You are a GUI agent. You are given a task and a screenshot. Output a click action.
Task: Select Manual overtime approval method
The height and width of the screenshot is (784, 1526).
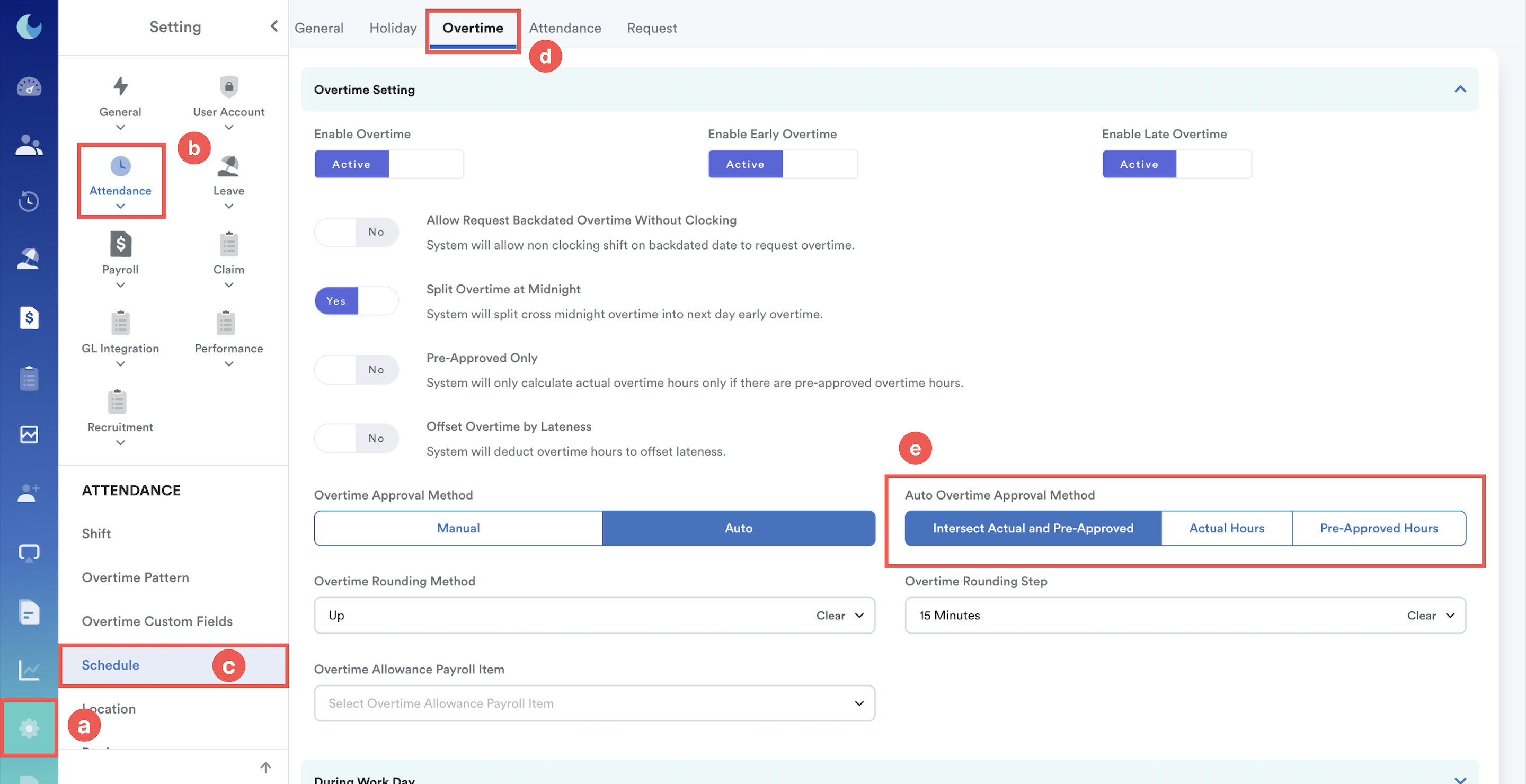click(x=458, y=528)
